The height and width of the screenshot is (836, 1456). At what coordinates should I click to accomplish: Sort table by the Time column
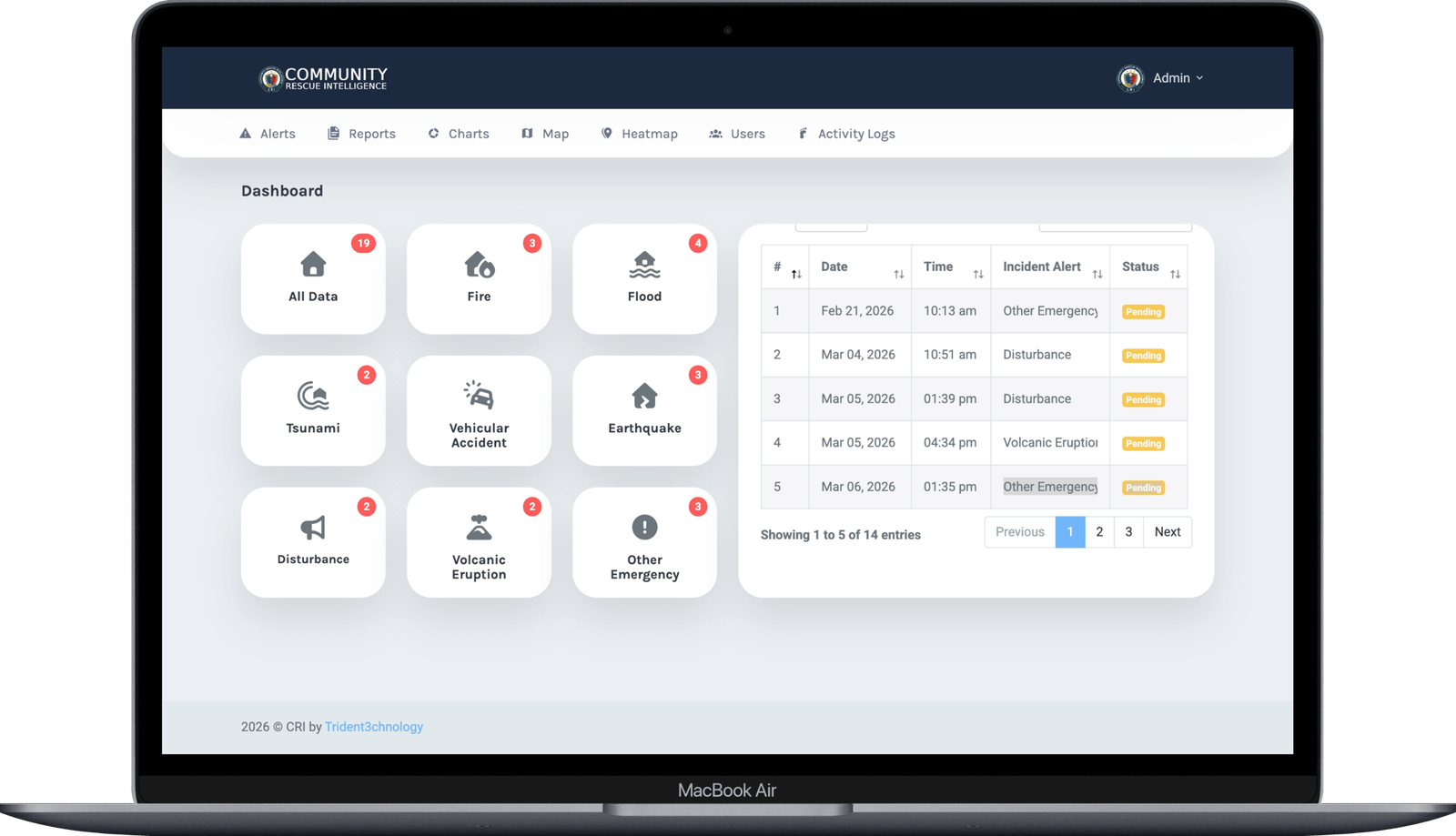(951, 267)
